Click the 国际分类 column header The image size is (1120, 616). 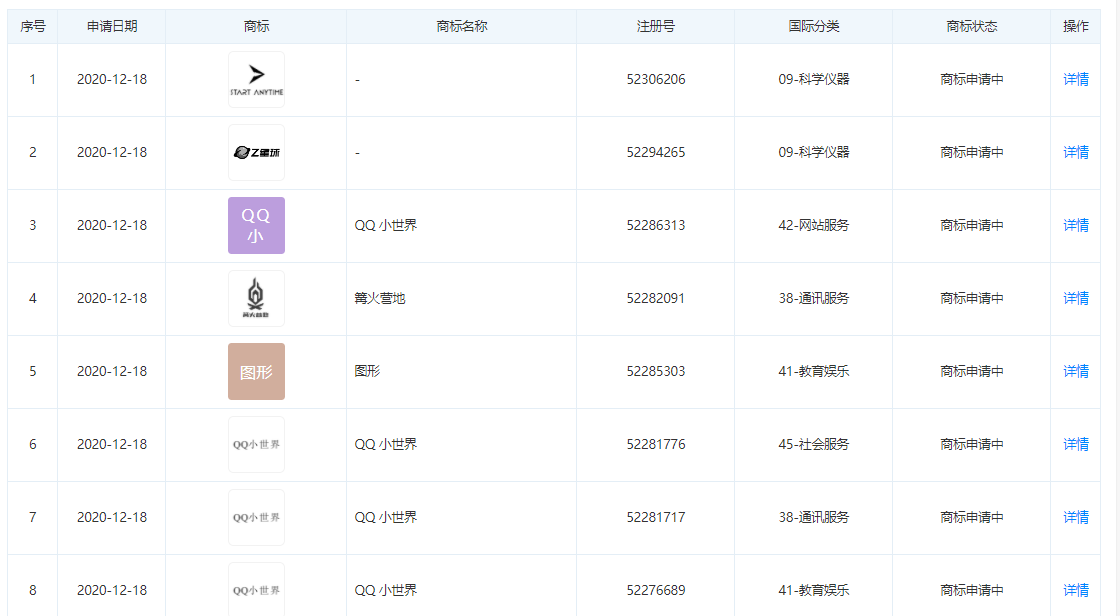[x=814, y=27]
